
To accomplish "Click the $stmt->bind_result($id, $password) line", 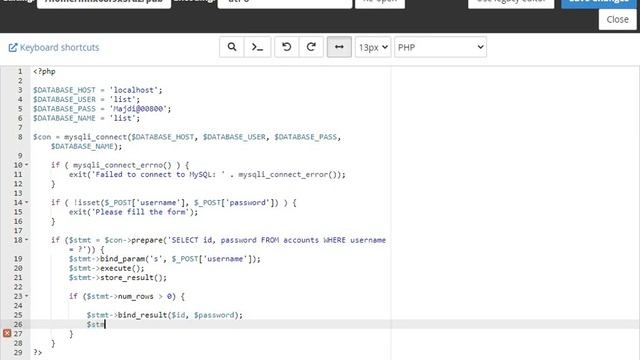I will 164,315.
